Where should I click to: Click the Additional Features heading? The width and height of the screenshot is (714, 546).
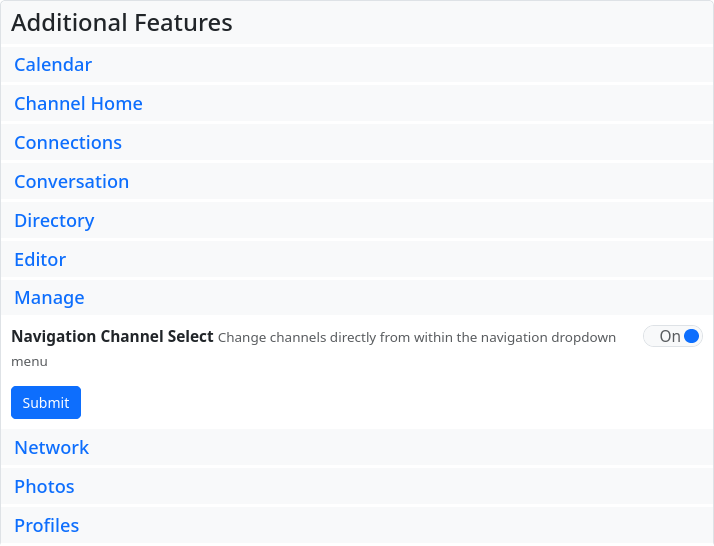point(122,23)
